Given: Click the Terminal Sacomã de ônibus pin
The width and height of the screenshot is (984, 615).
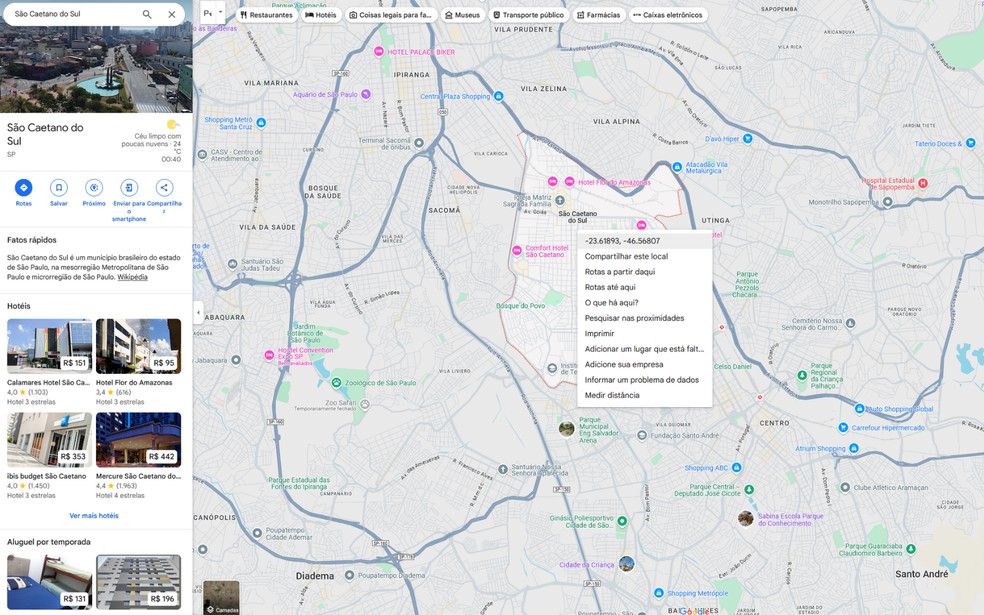Looking at the screenshot, I should 419,143.
